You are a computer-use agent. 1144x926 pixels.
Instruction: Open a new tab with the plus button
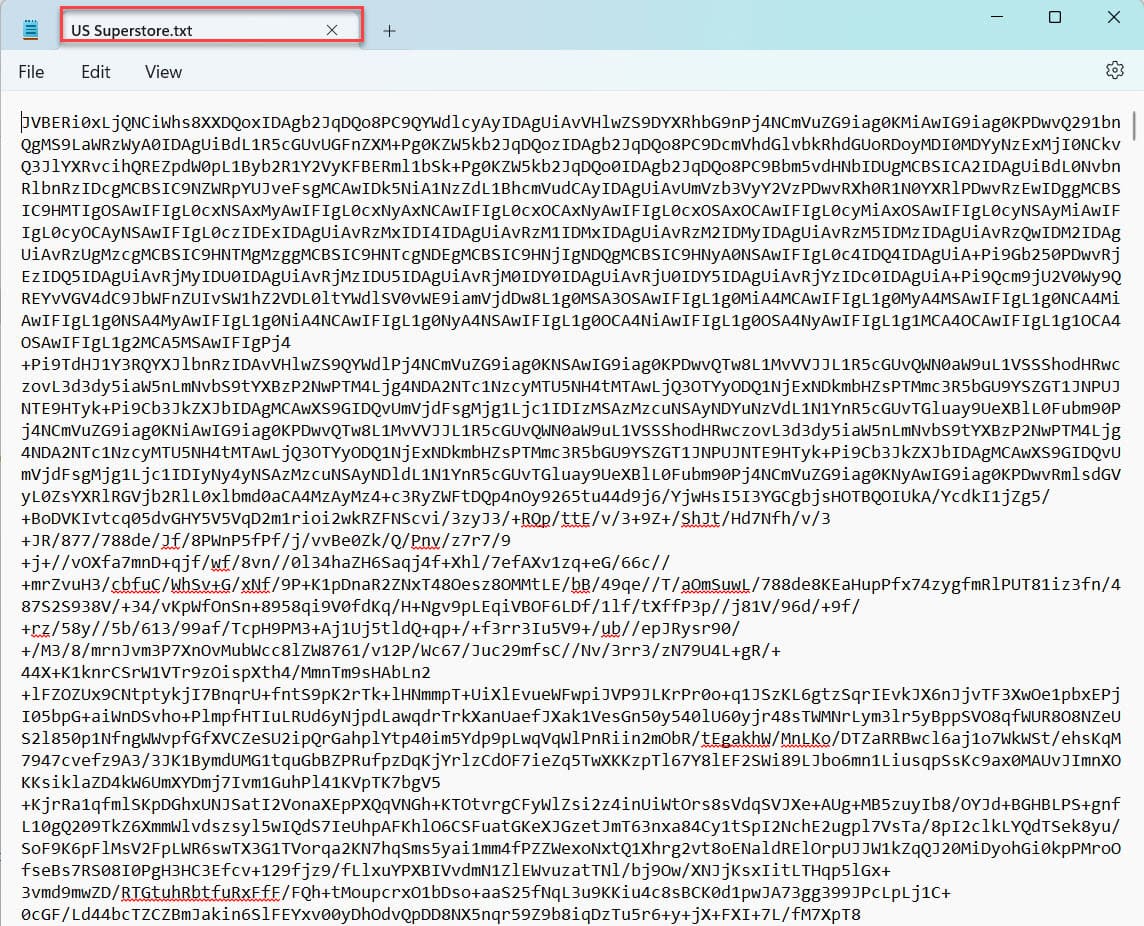pyautogui.click(x=389, y=31)
